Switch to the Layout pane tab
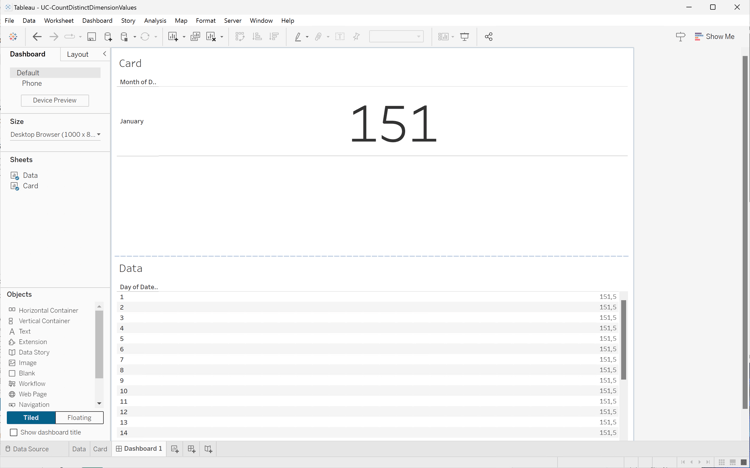750x468 pixels. point(77,55)
